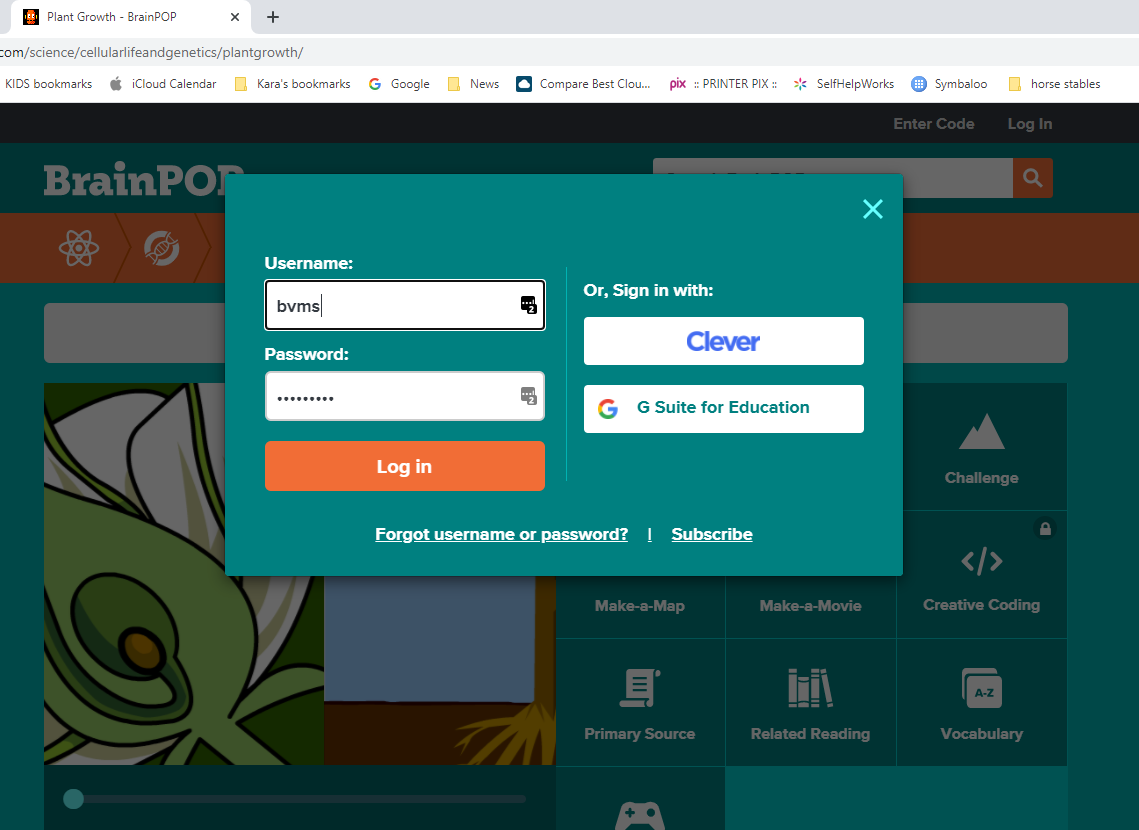1139x830 pixels.
Task: Click Log In in top navigation bar
Action: pyautogui.click(x=1029, y=124)
